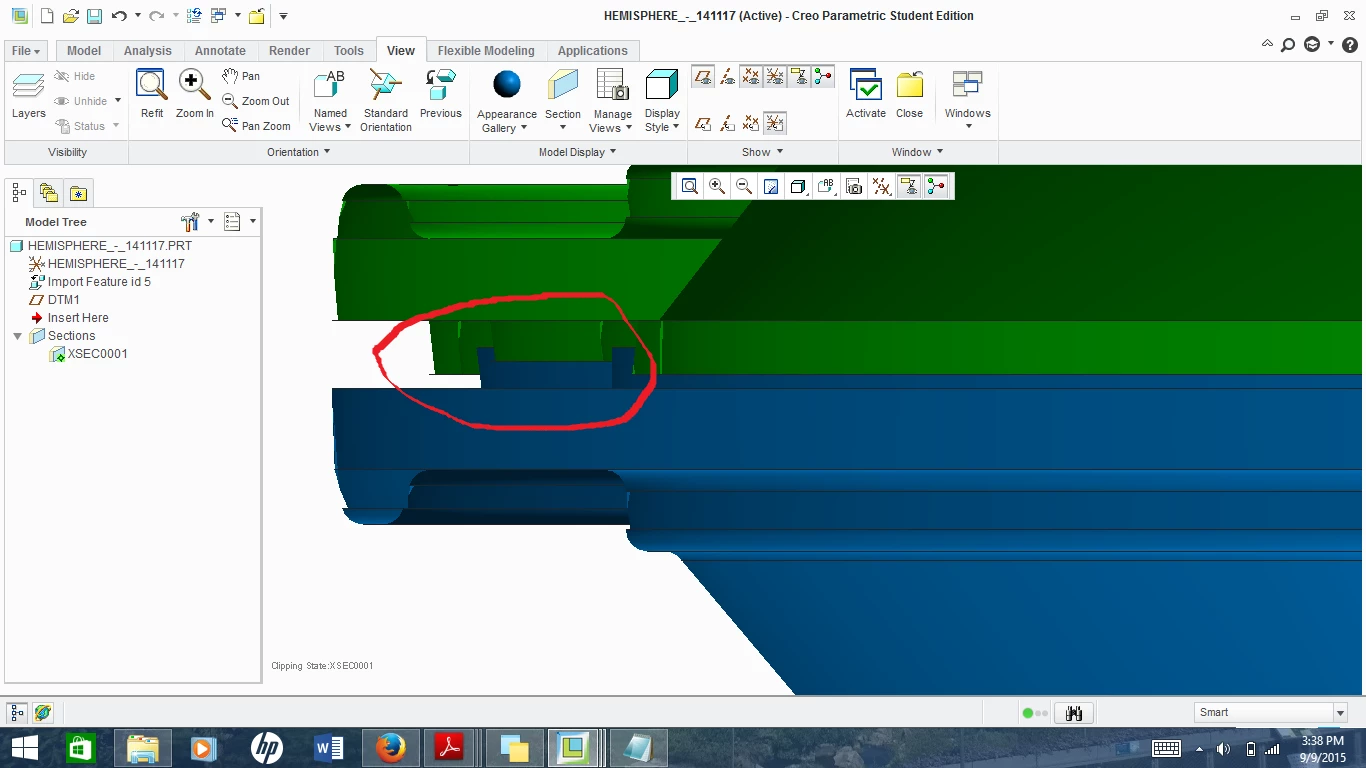1366x768 pixels.
Task: Open the Tools ribbon tab
Action: pos(349,50)
